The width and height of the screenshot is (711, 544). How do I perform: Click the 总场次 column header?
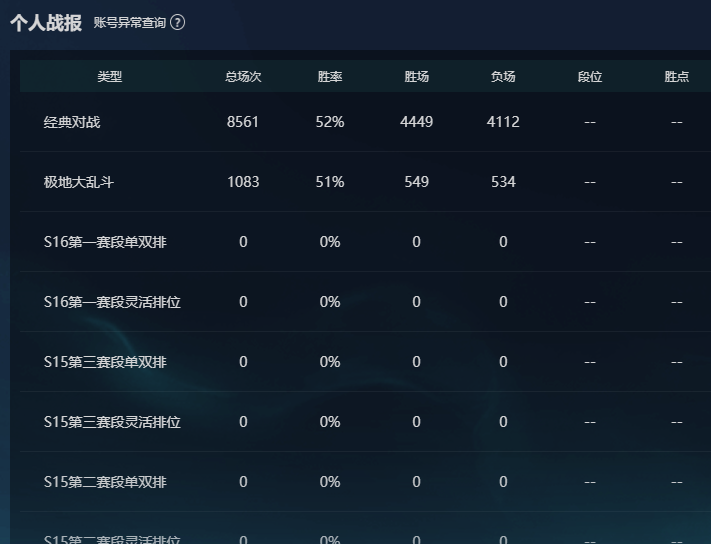(243, 77)
